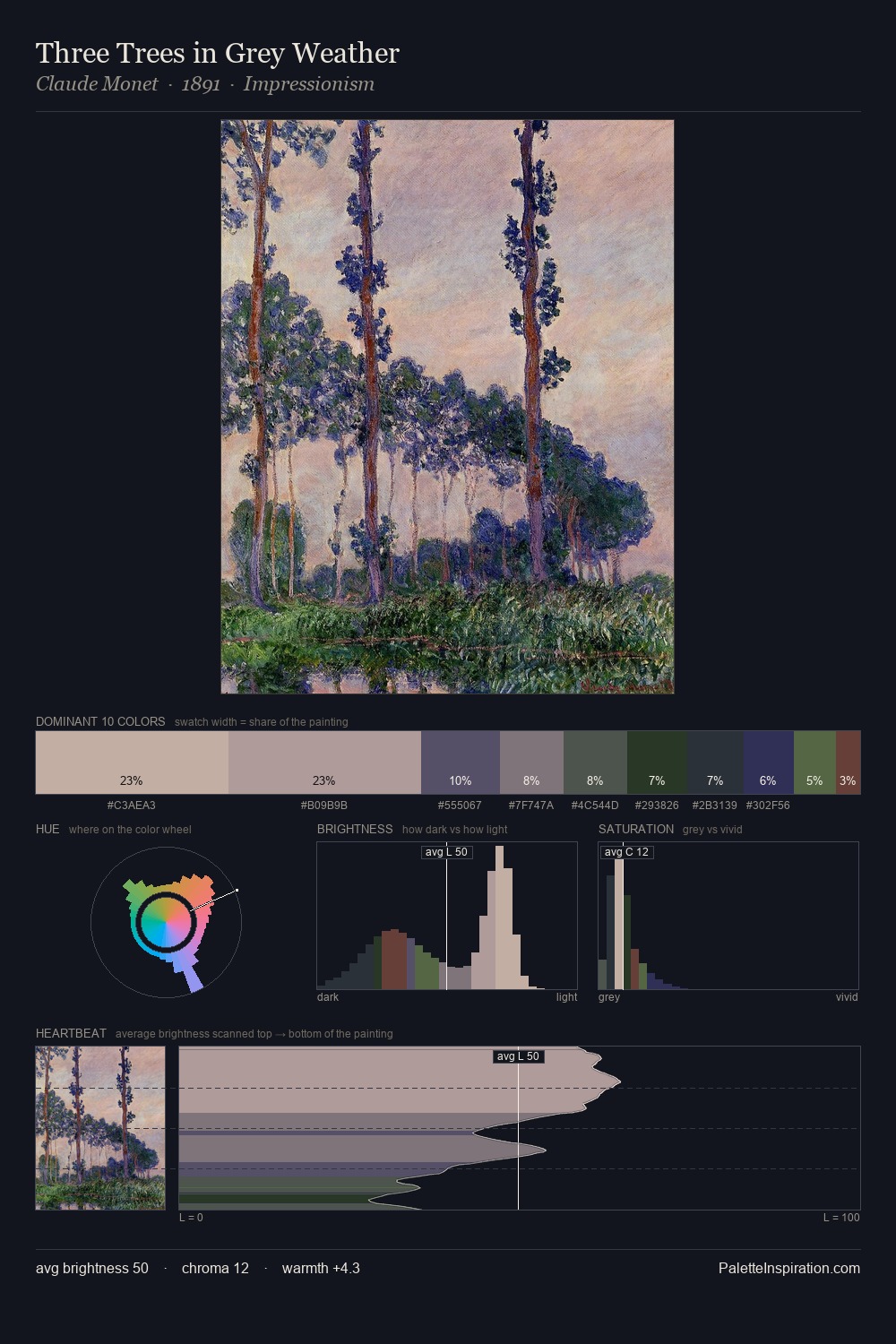The width and height of the screenshot is (896, 1344).
Task: Click the year '1891' in subtitle
Action: (201, 84)
